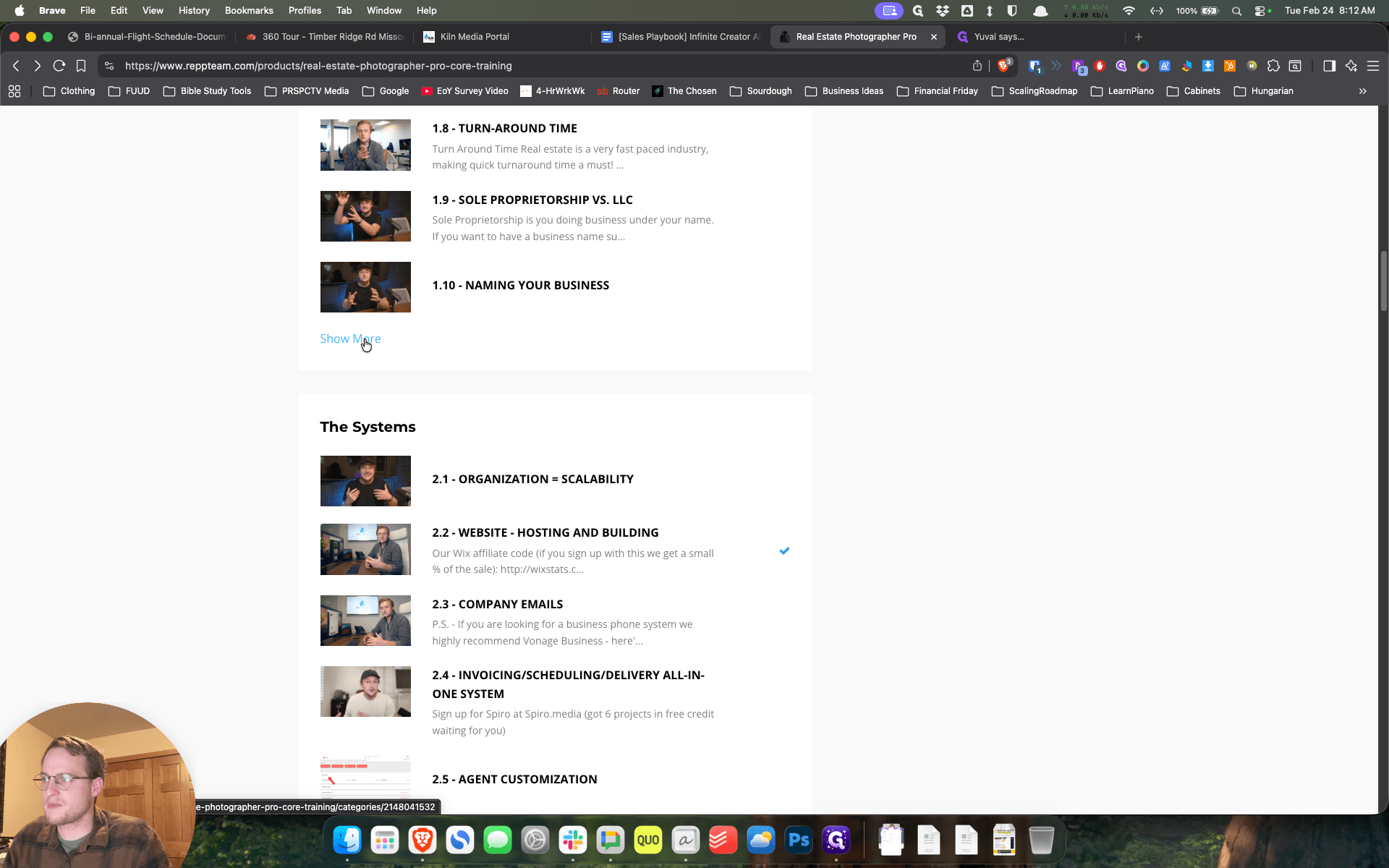Open the Bible Study Tools bookmark folder
The height and width of the screenshot is (868, 1389).
point(207,91)
